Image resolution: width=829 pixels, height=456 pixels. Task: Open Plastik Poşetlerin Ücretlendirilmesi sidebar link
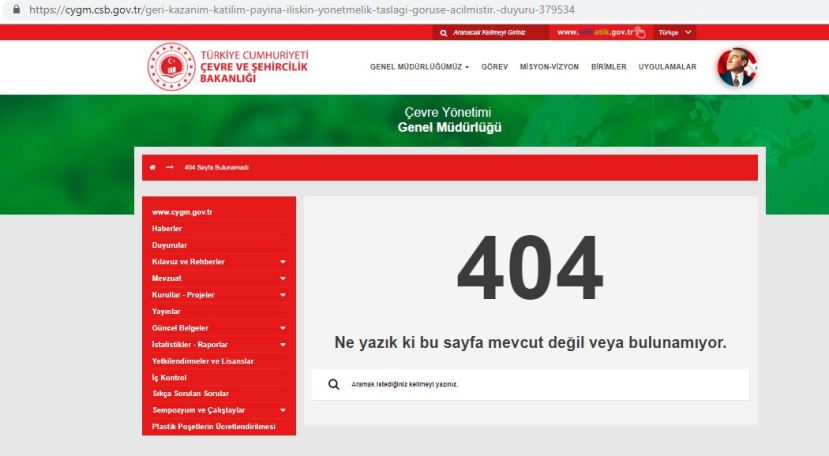tap(214, 426)
